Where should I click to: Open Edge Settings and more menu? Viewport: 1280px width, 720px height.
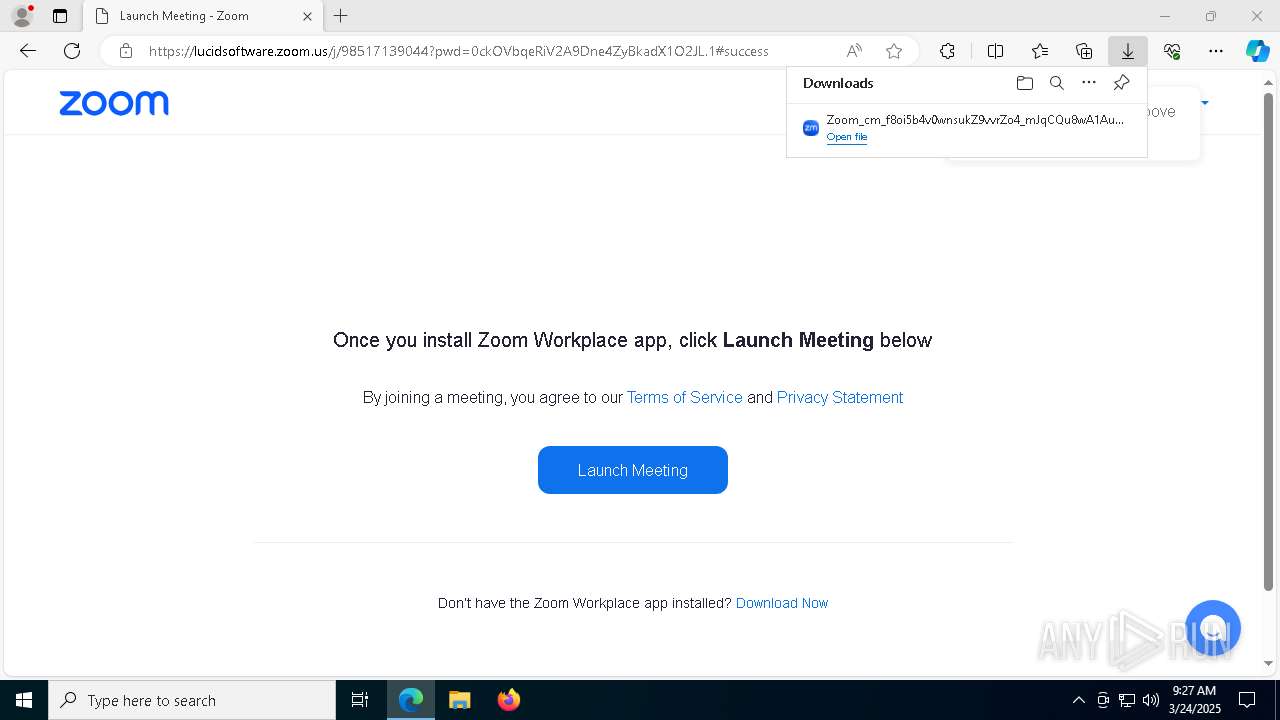coord(1216,51)
